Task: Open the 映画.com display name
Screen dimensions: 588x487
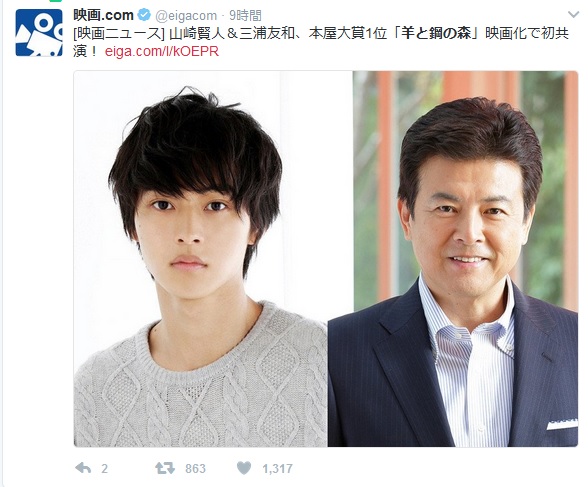Action: pyautogui.click(x=104, y=15)
